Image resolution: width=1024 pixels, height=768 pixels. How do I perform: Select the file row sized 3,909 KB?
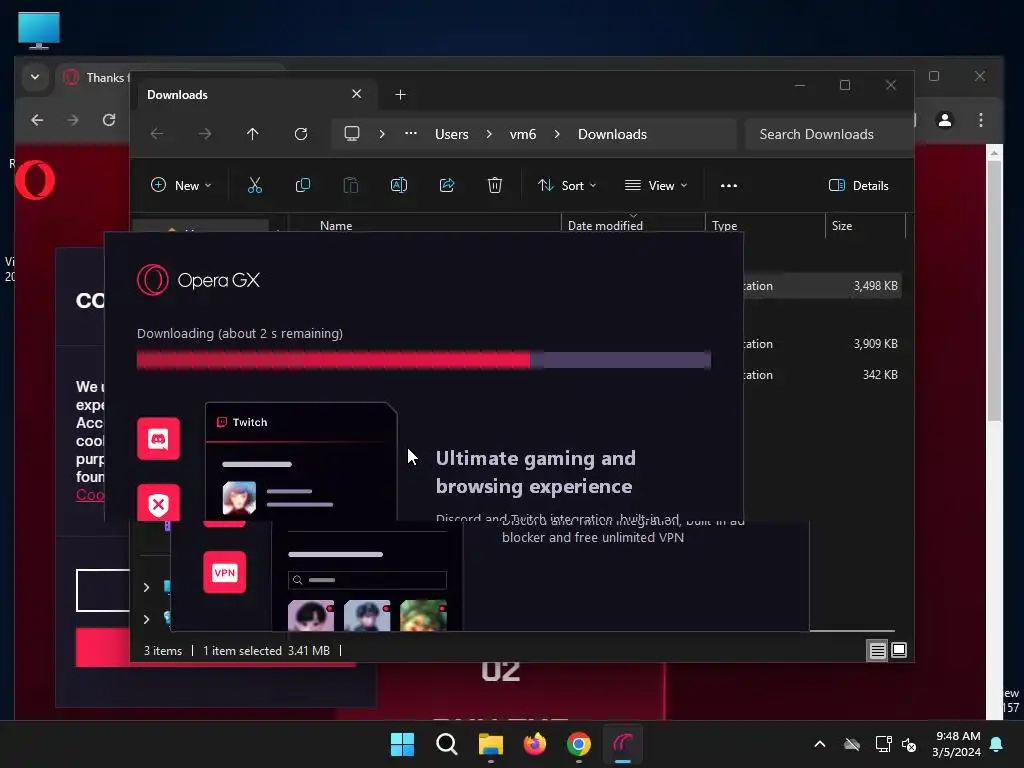[x=822, y=344]
